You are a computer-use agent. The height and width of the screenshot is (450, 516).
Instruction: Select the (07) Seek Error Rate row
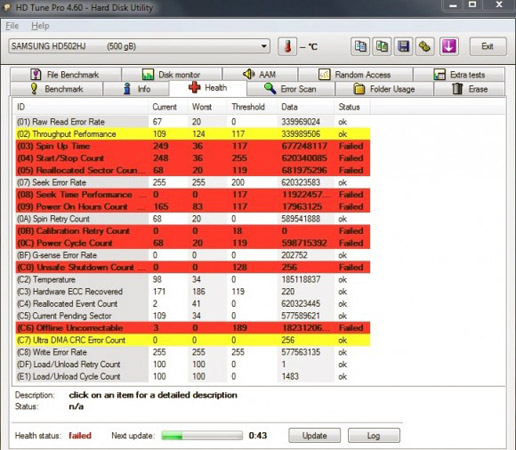[193, 182]
